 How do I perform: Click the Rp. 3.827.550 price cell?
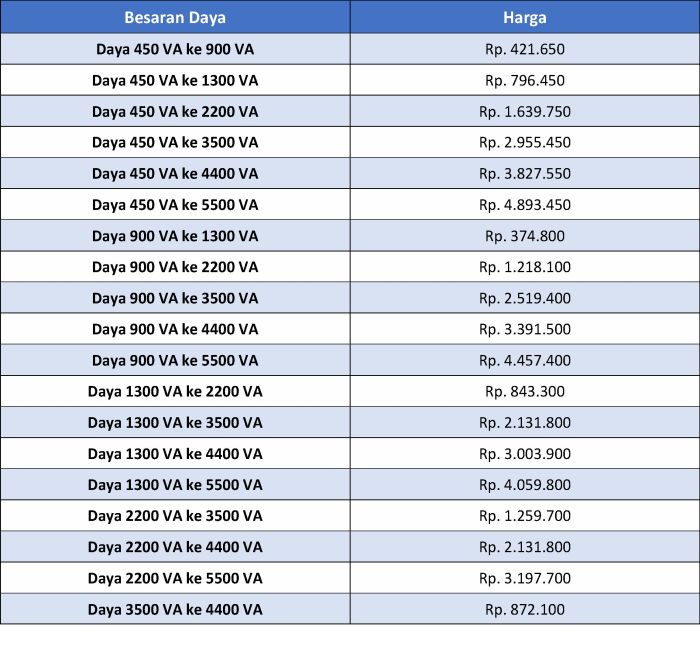click(524, 173)
